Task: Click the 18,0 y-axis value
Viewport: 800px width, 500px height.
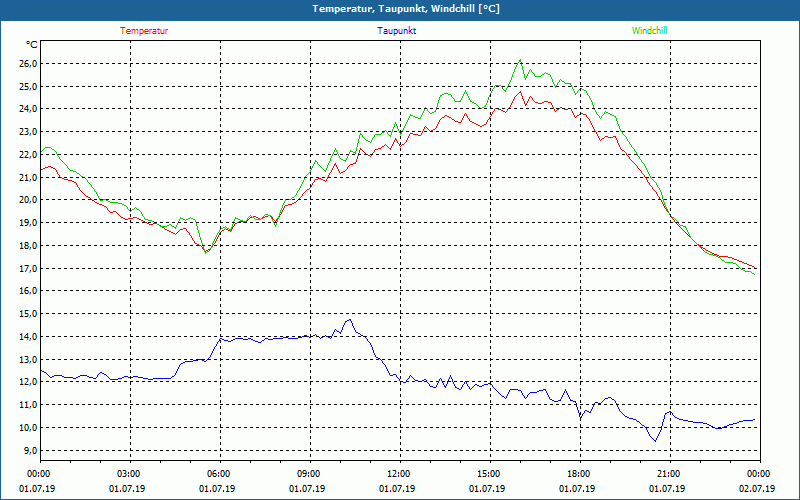Action: (x=28, y=246)
